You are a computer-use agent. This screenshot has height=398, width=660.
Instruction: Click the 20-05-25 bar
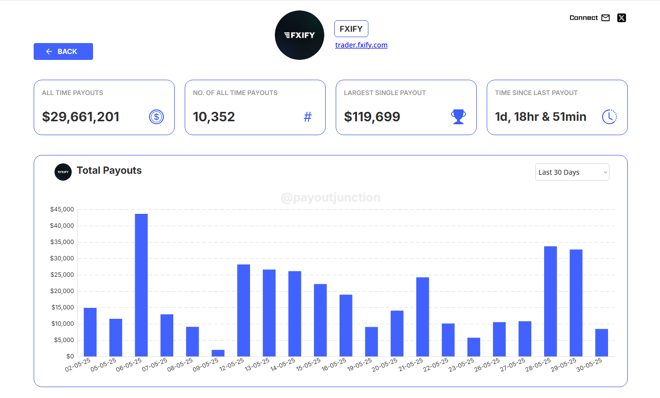(397, 334)
